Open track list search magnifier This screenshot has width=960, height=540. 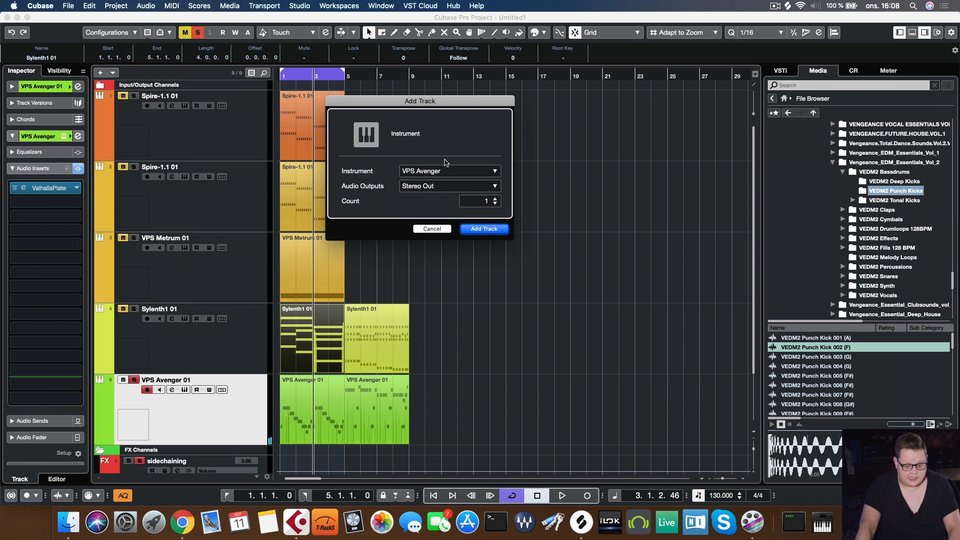coord(264,73)
